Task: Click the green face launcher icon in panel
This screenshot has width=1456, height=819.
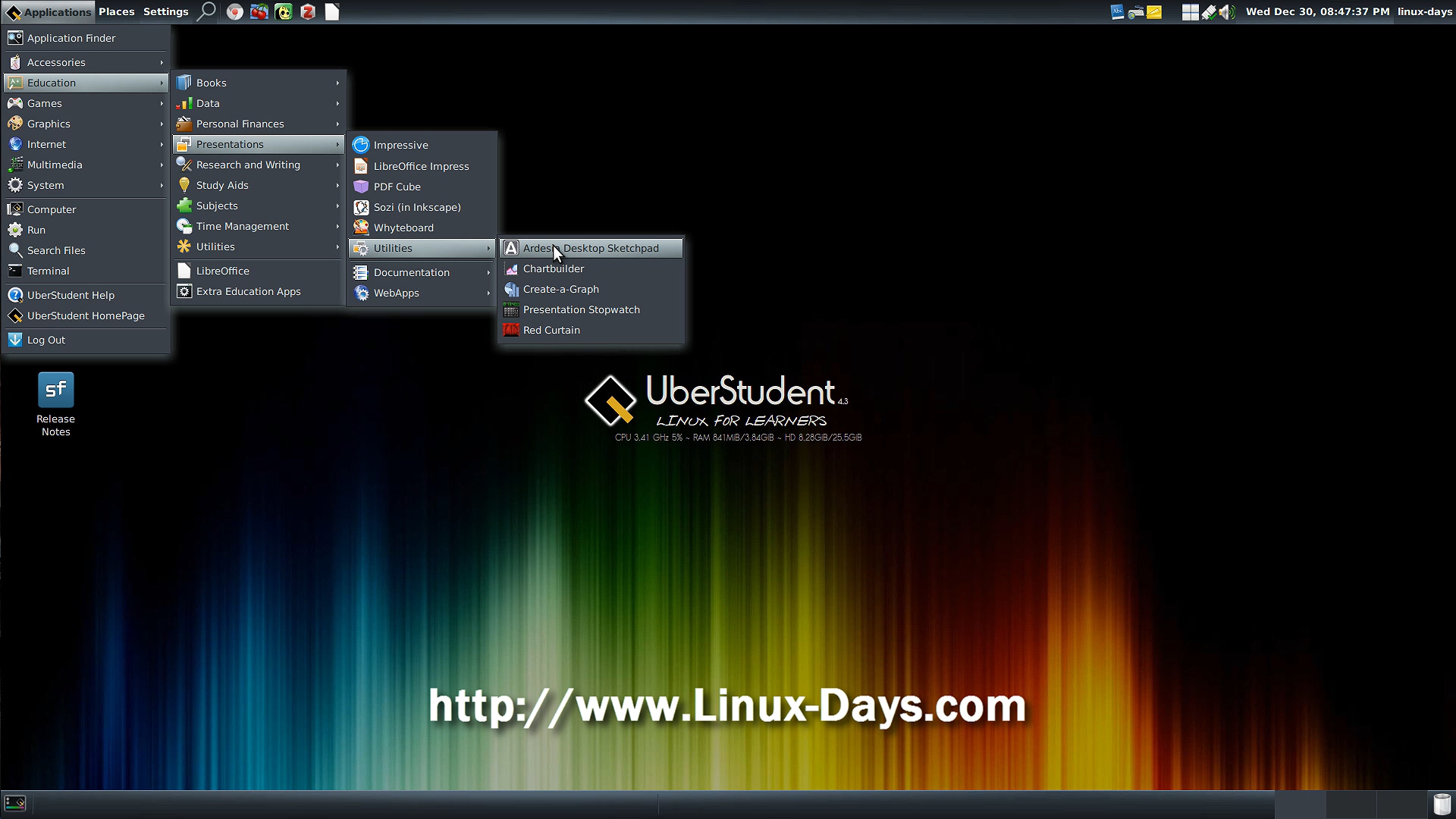Action: click(284, 12)
